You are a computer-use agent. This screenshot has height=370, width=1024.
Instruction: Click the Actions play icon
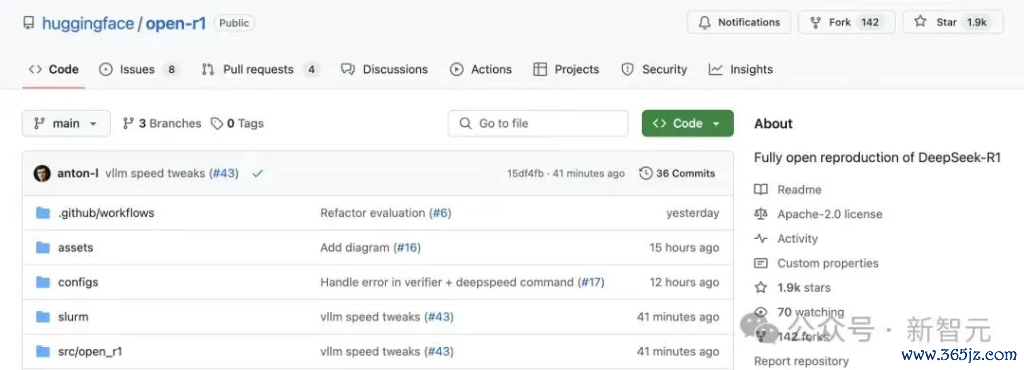[x=456, y=69]
